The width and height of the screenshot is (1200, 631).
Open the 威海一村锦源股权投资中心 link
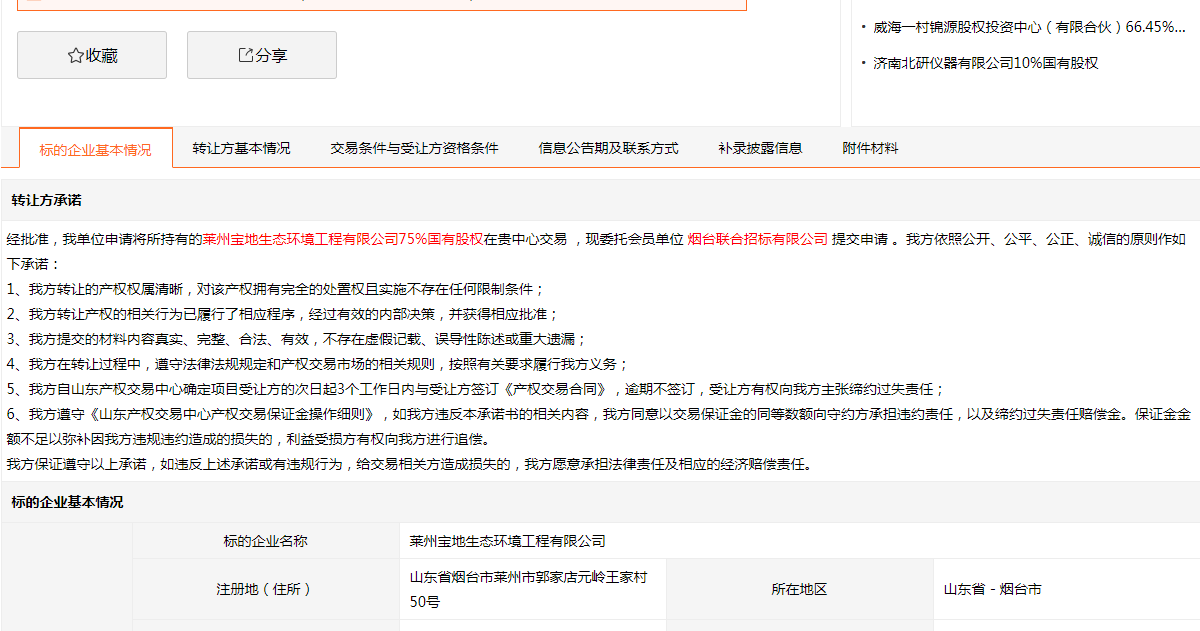point(1029,27)
